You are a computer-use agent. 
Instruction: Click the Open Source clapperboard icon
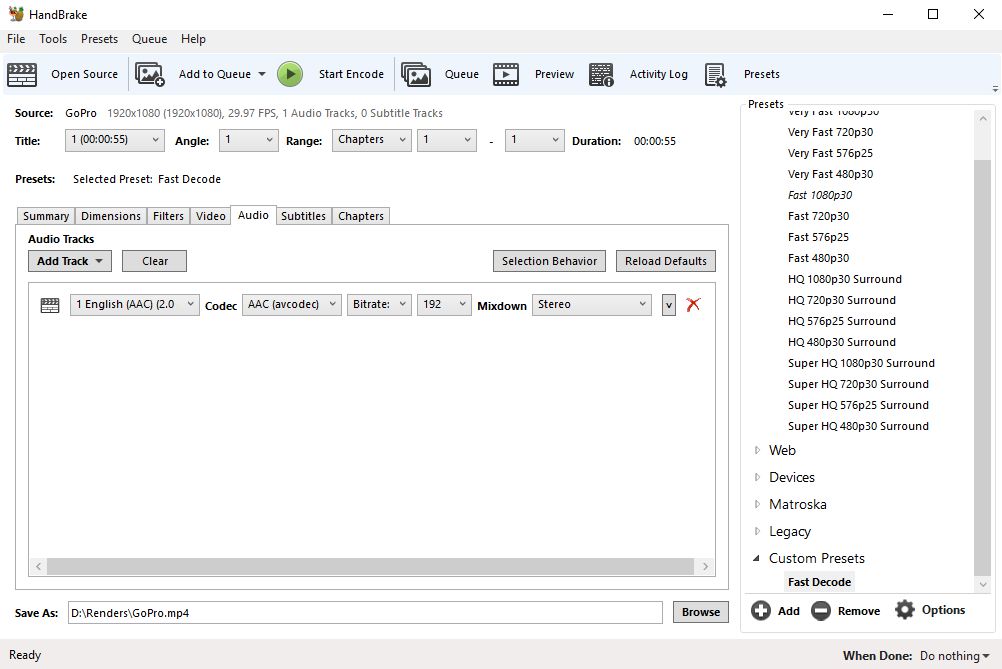click(x=22, y=74)
